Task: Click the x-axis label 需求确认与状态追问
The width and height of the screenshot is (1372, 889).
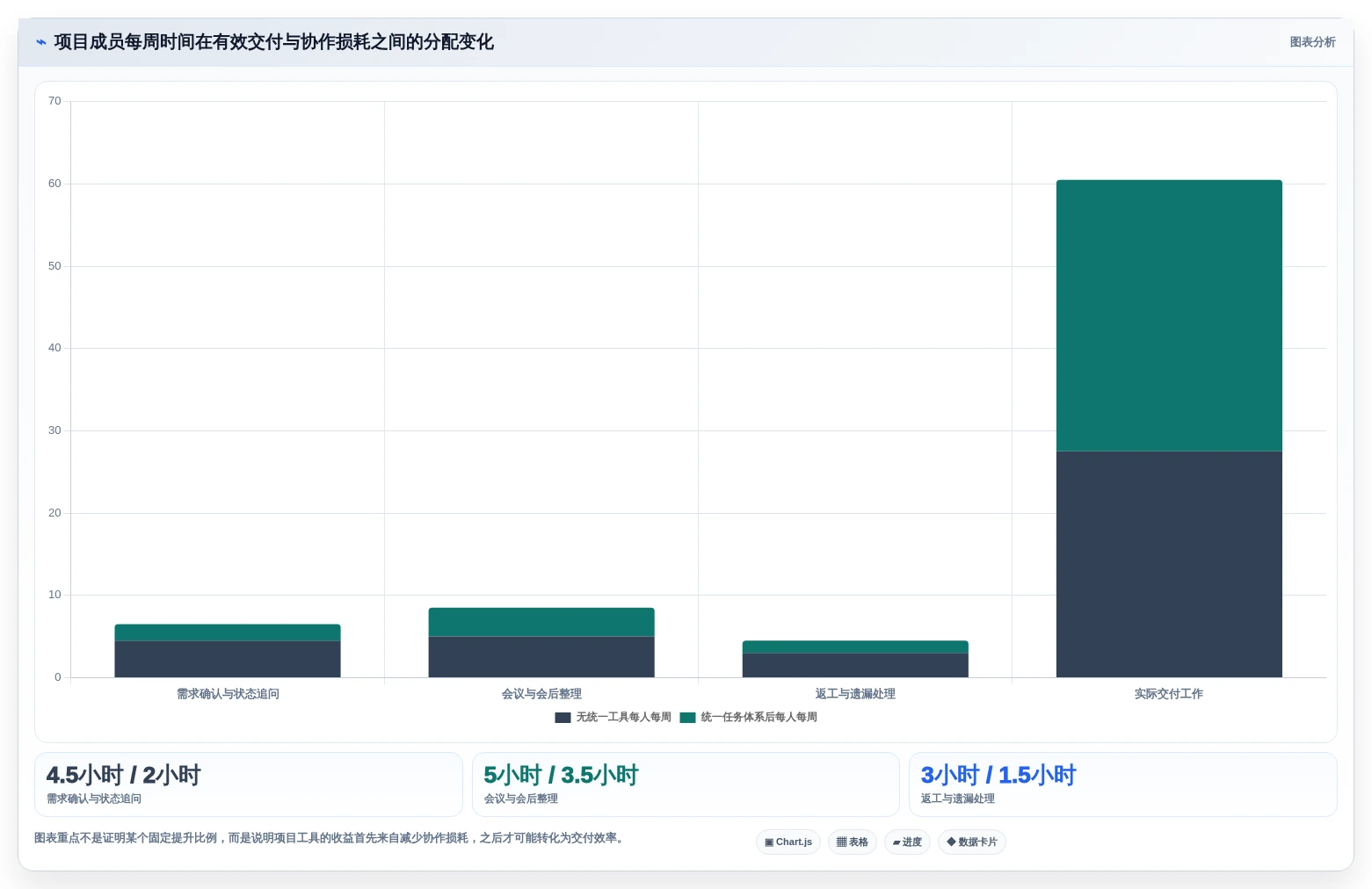Action: pos(228,694)
